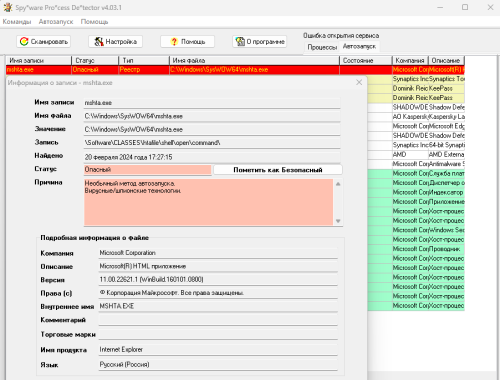Select the Windows Sec row
Screen dimensions: 500x380
click(x=416, y=230)
